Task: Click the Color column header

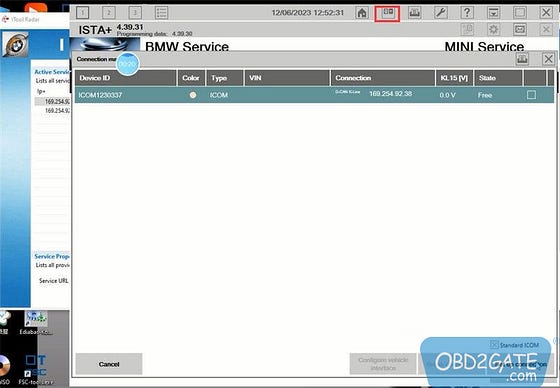Action: point(191,78)
